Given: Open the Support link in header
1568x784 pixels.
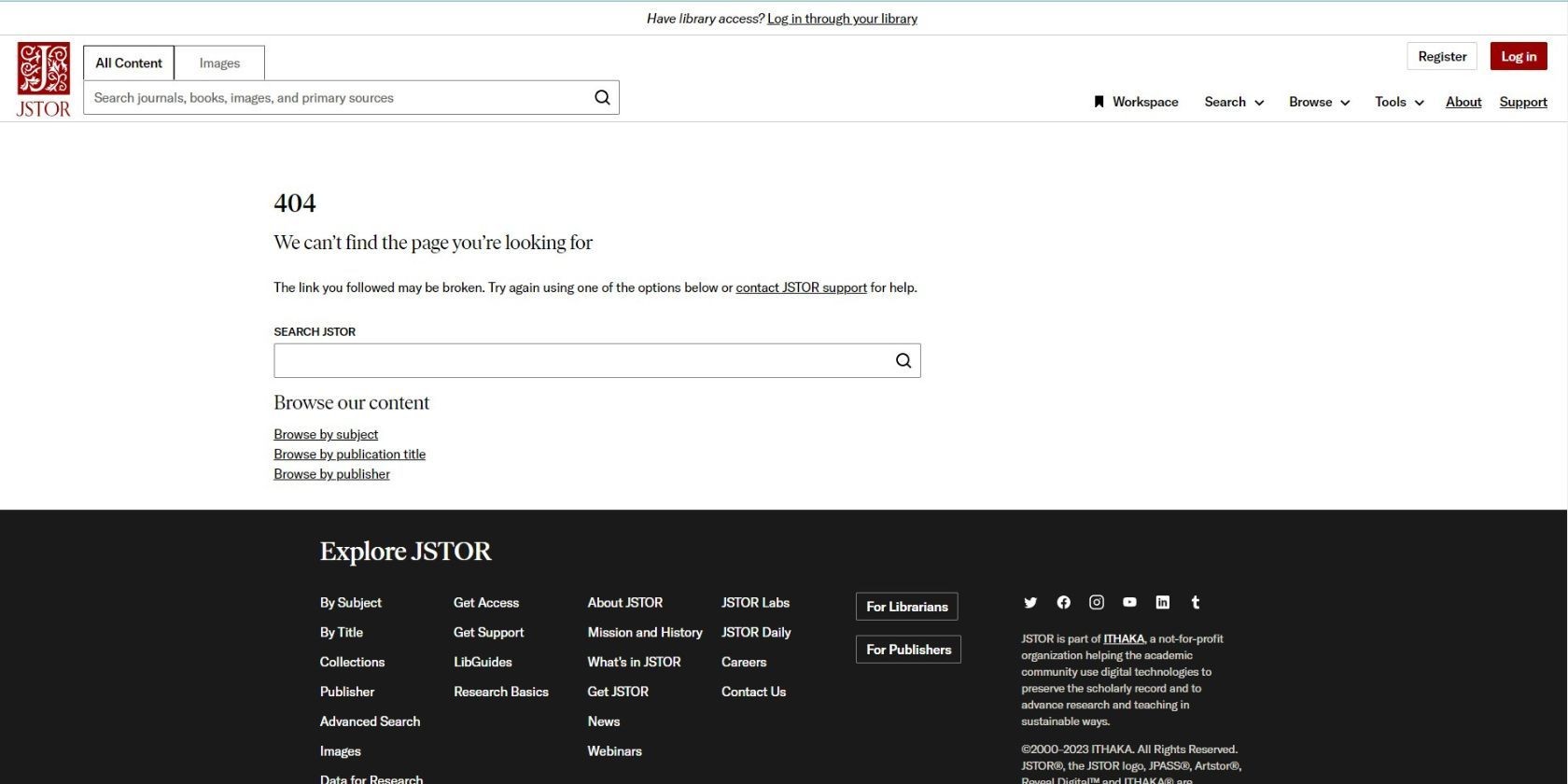Looking at the screenshot, I should tap(1523, 102).
